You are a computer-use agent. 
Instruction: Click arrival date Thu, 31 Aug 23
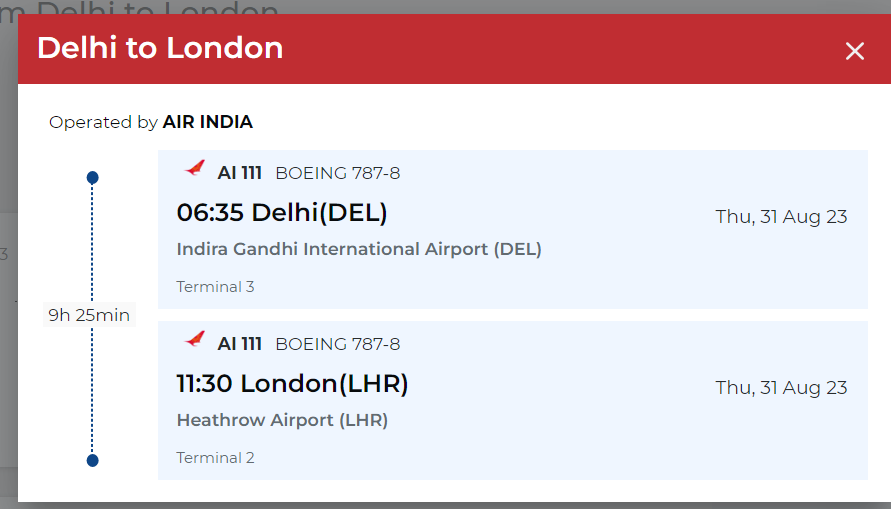[x=781, y=387]
